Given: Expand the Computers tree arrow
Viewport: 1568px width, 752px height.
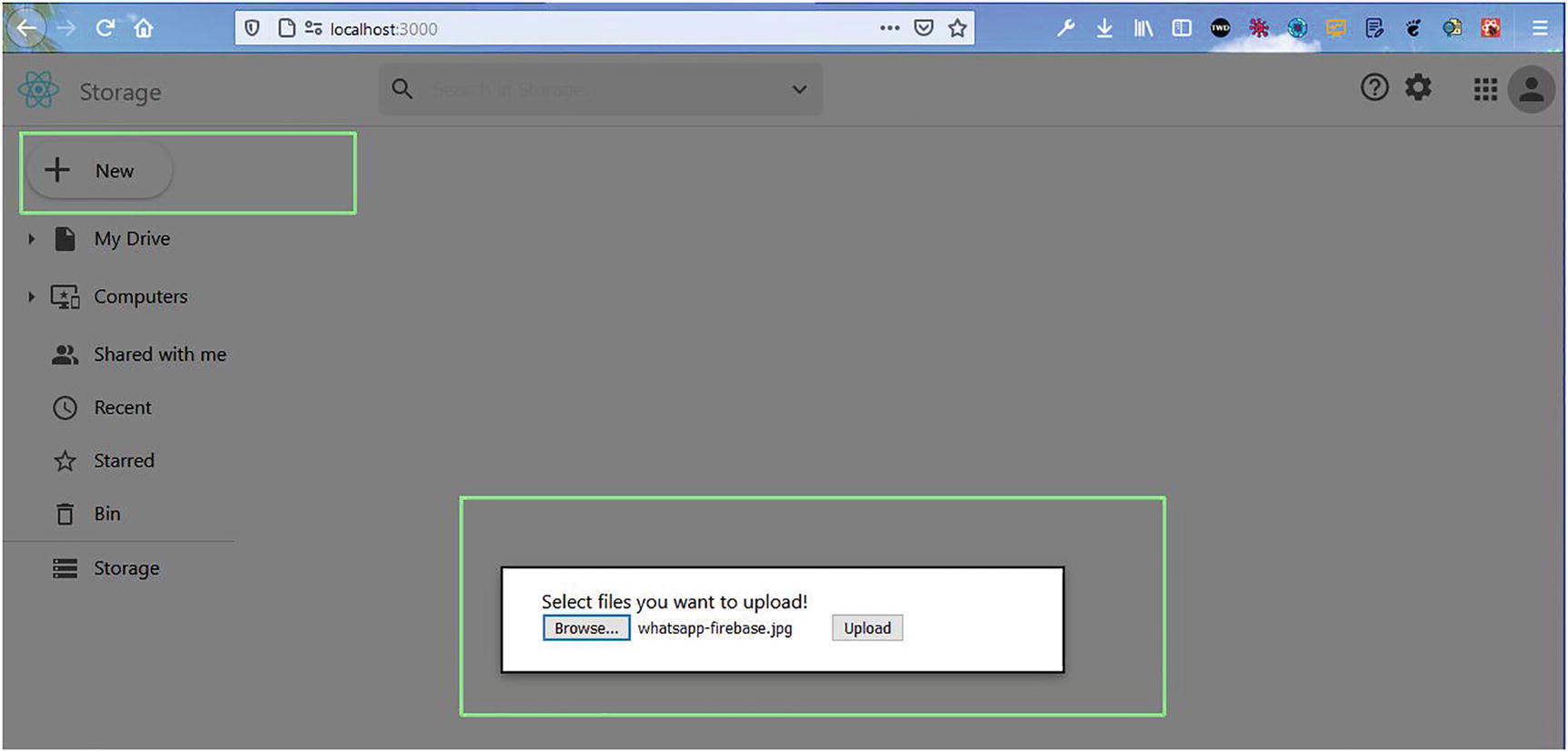Looking at the screenshot, I should point(31,296).
